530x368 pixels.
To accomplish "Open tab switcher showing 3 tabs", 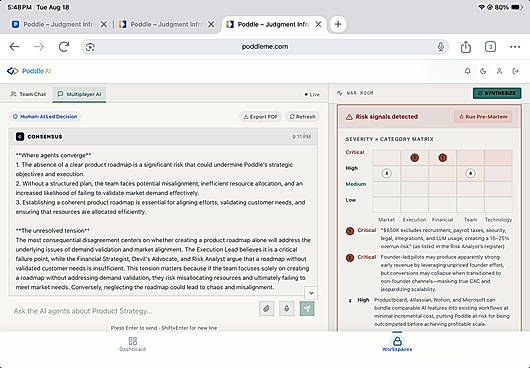I will coord(490,47).
